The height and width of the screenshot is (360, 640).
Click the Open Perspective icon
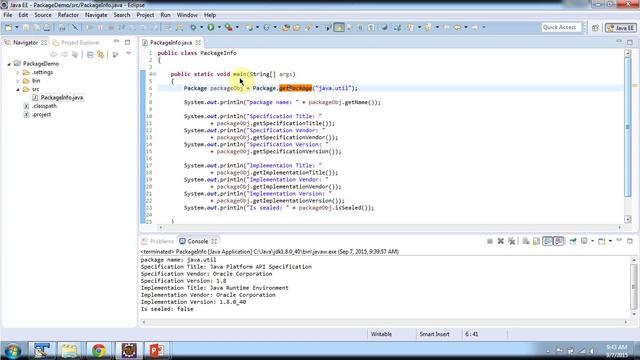(x=595, y=28)
